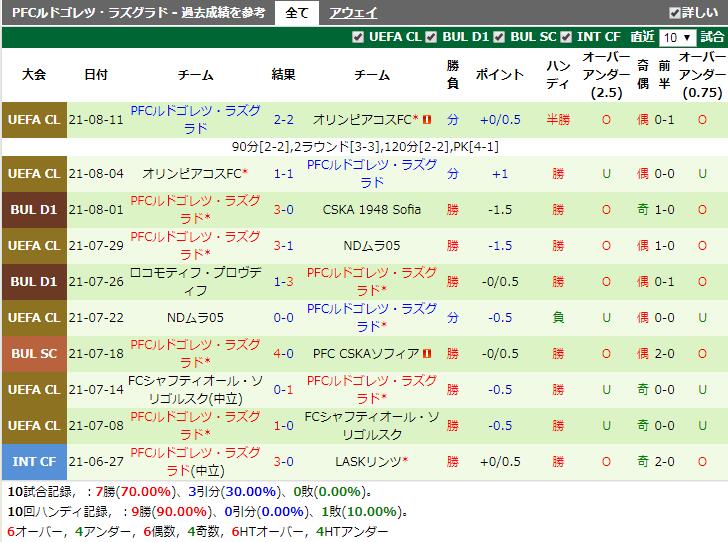728x542 pixels.
Task: Uncheck the UEFA CL filter checkbox
Action: coord(358,37)
